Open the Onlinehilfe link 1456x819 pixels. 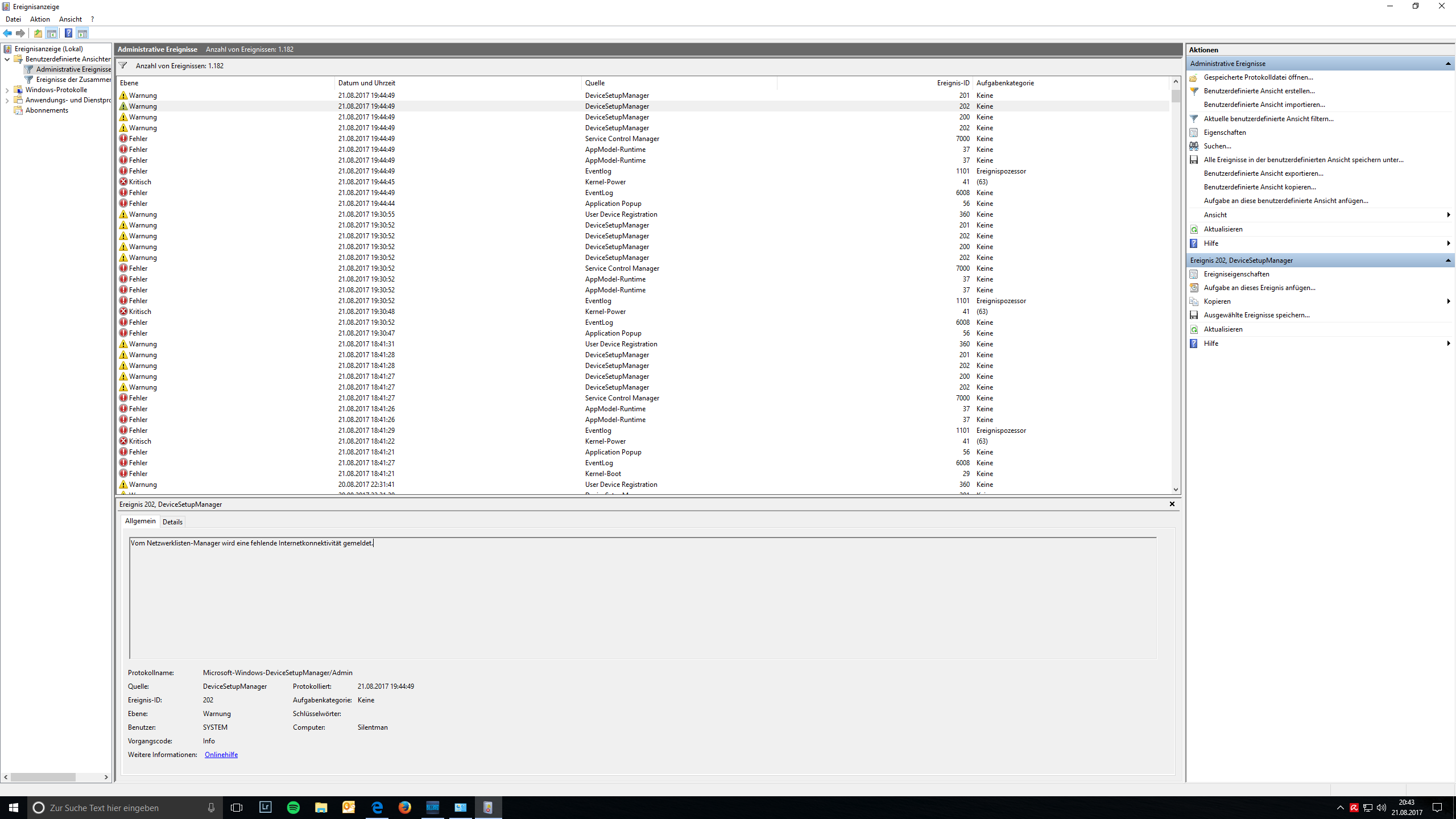coord(221,755)
